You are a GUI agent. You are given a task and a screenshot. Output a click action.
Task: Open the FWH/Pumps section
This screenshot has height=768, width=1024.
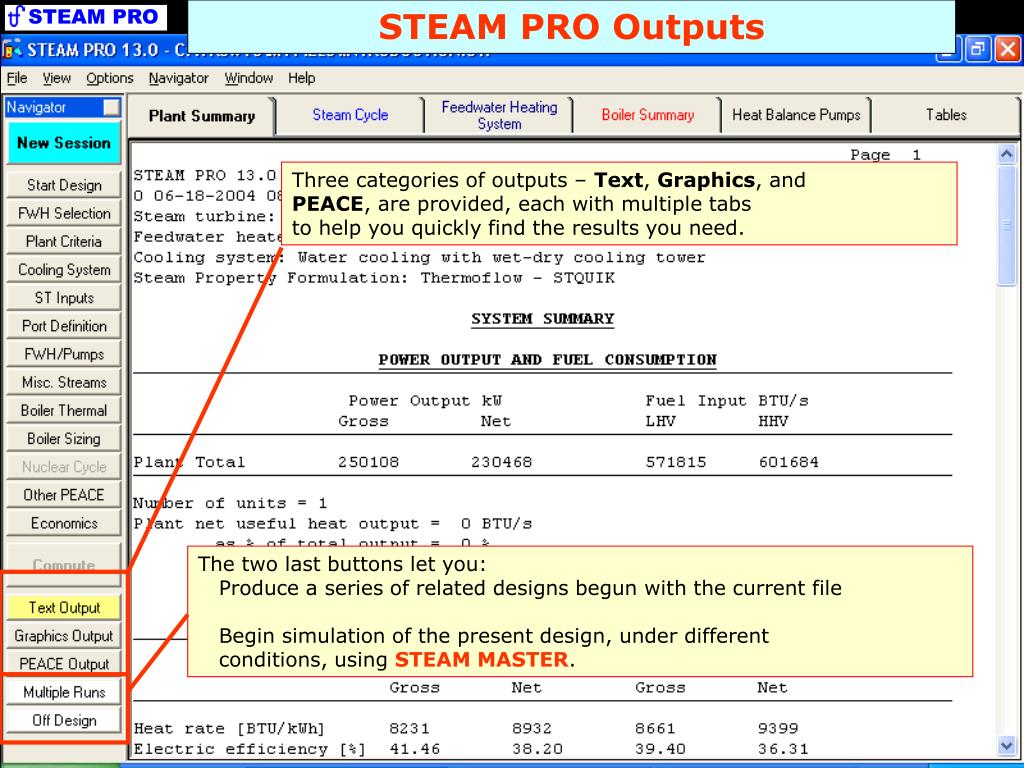click(x=64, y=354)
